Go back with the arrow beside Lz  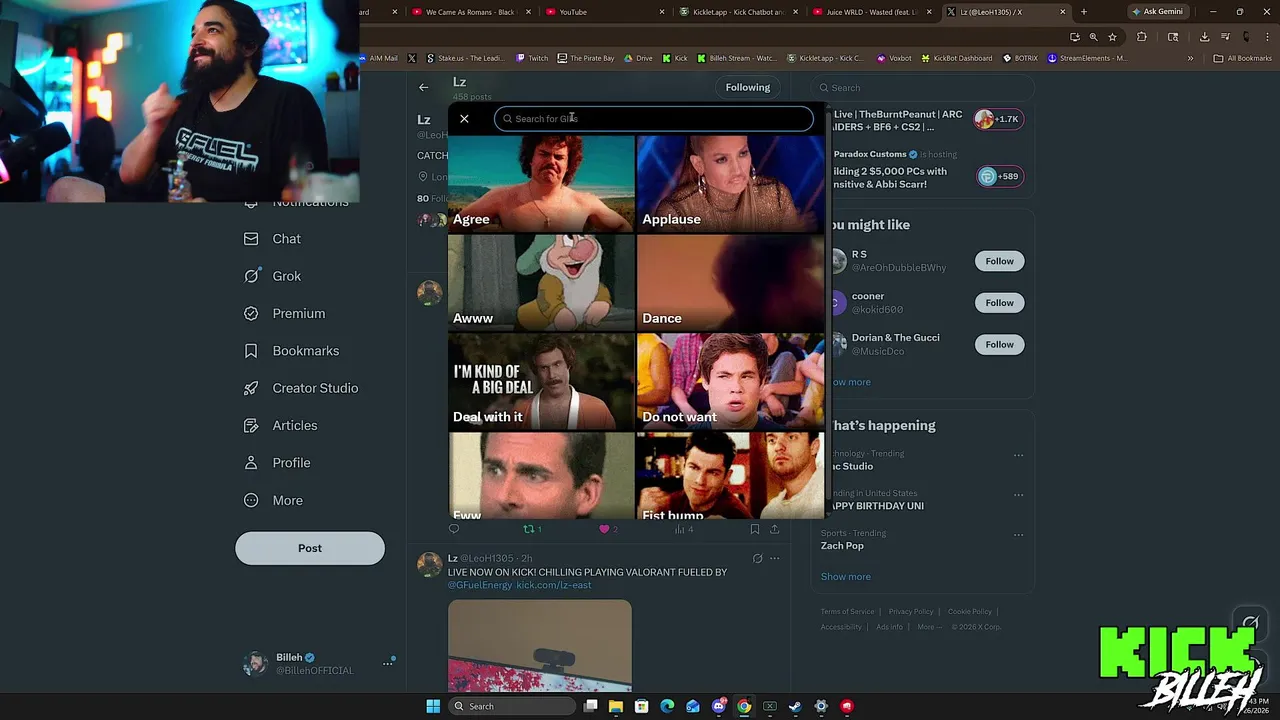pos(423,87)
